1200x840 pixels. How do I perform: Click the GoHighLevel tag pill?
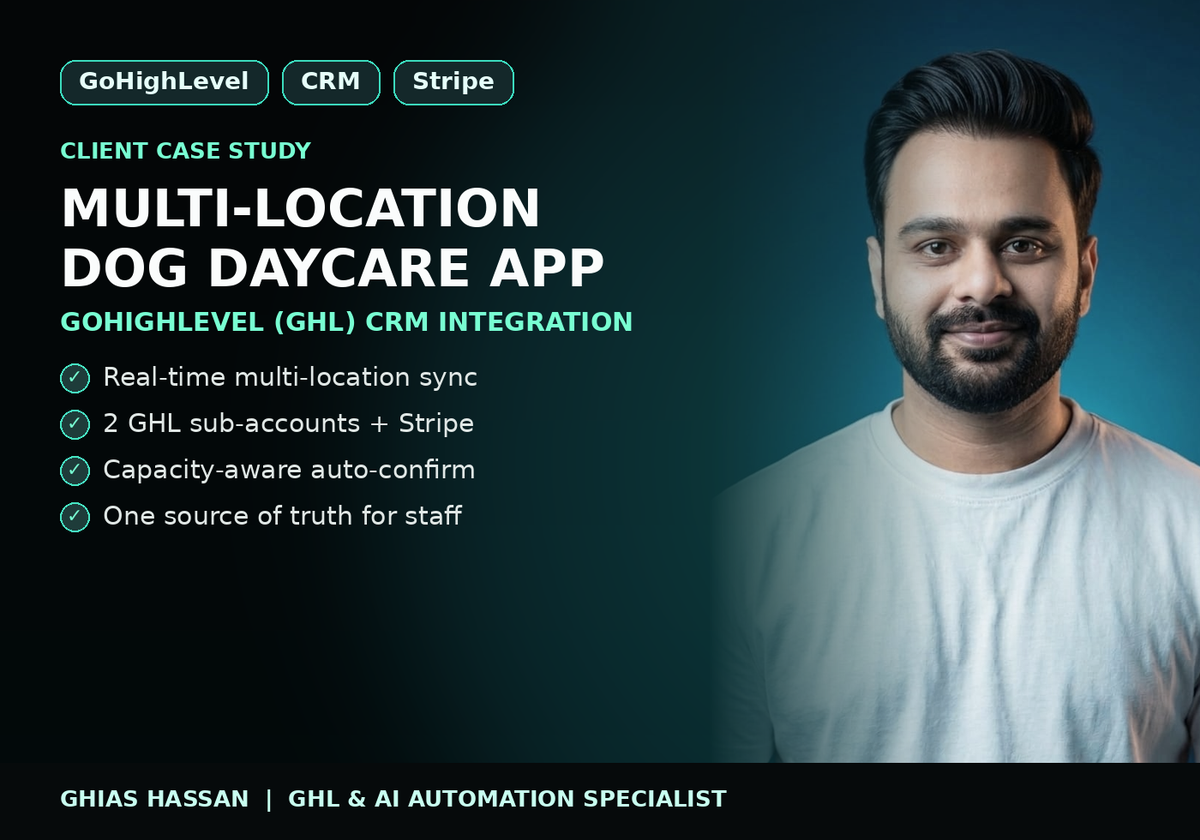tap(164, 83)
